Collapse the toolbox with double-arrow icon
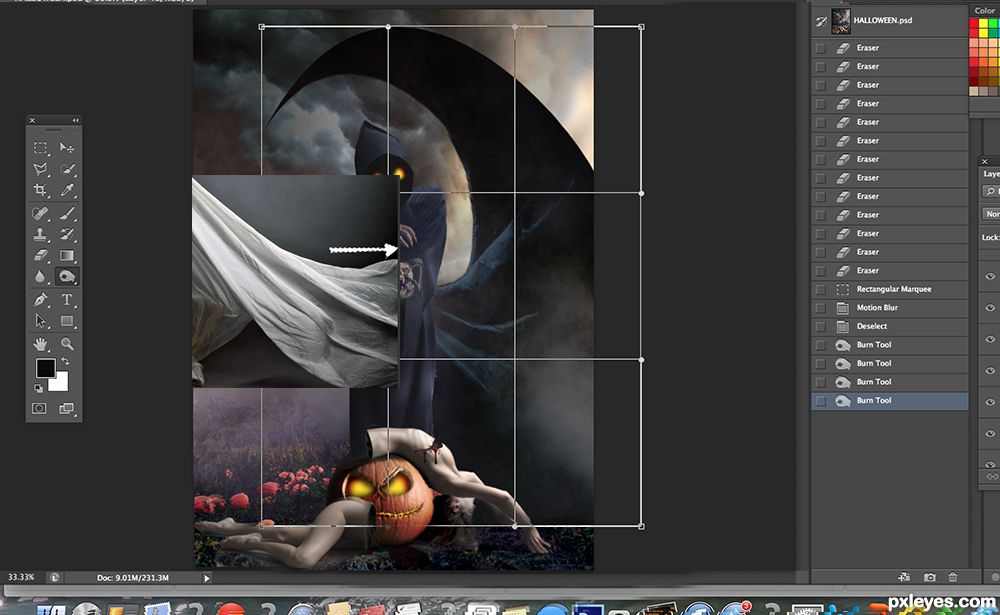Image resolution: width=1000 pixels, height=615 pixels. tap(75, 120)
